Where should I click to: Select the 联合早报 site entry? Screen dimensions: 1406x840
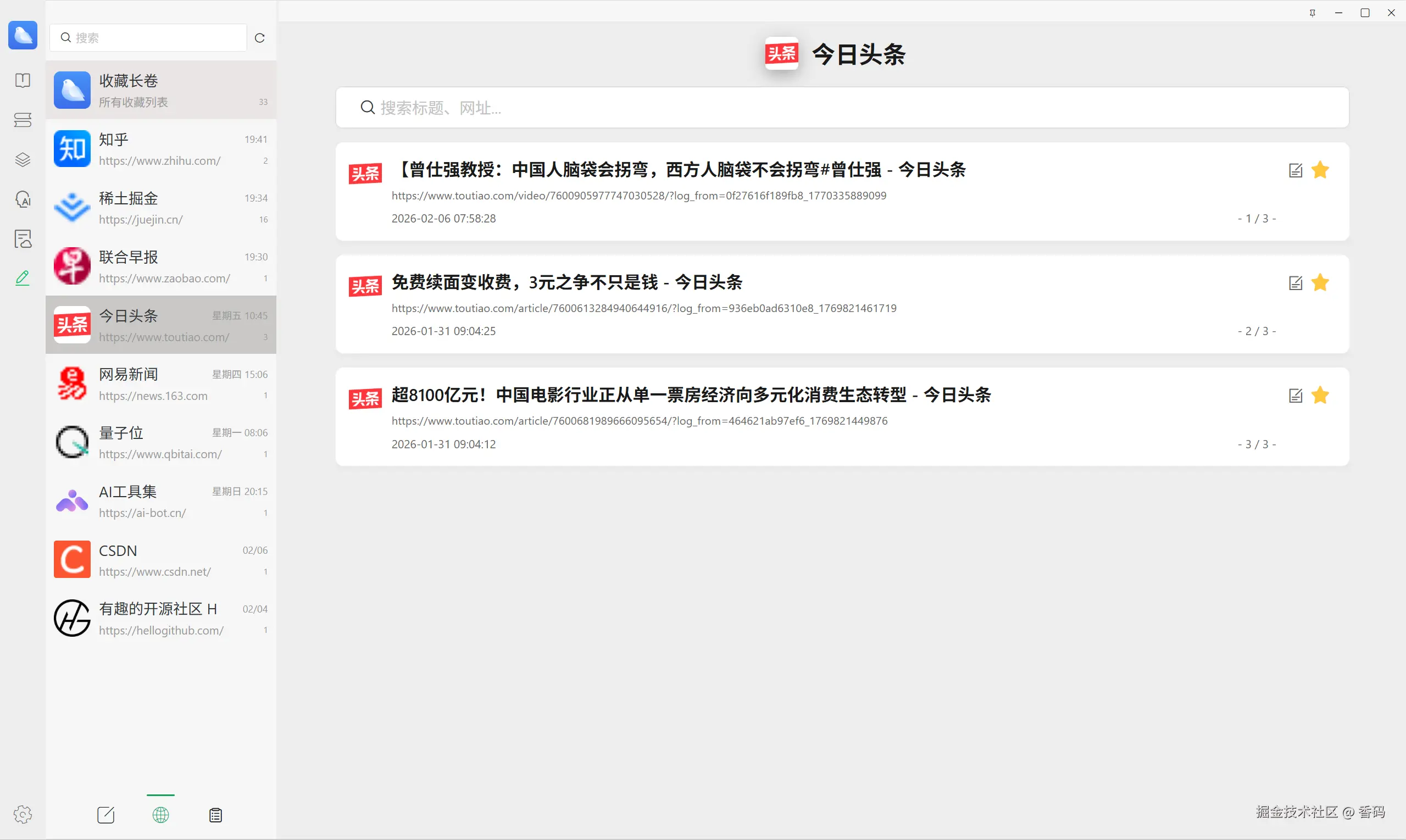tap(161, 266)
